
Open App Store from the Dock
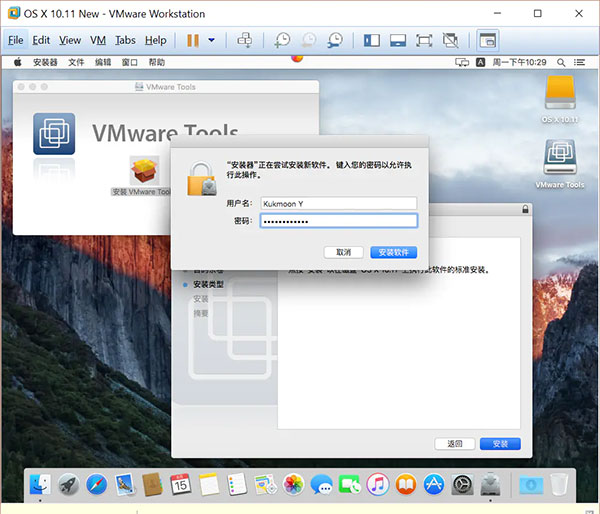(x=434, y=484)
